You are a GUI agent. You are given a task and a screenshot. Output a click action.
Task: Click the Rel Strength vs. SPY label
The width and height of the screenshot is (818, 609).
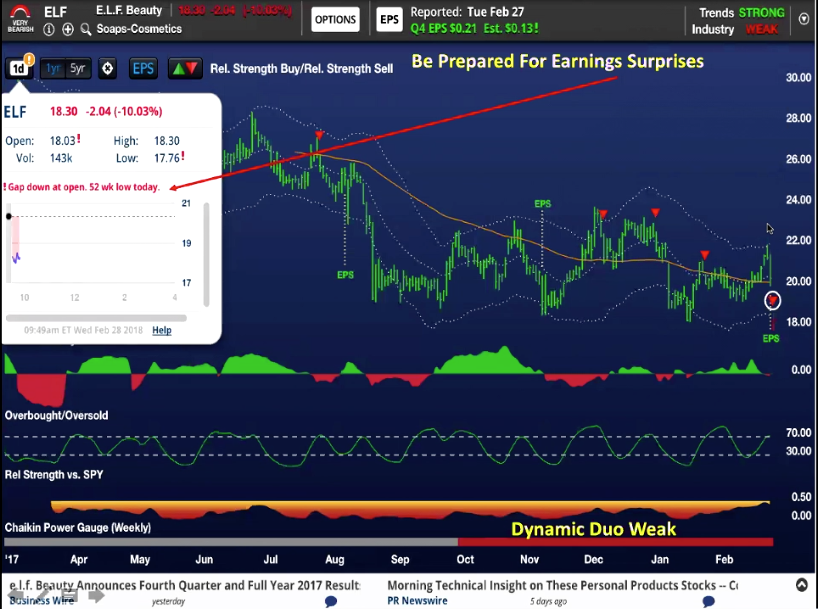pos(54,475)
